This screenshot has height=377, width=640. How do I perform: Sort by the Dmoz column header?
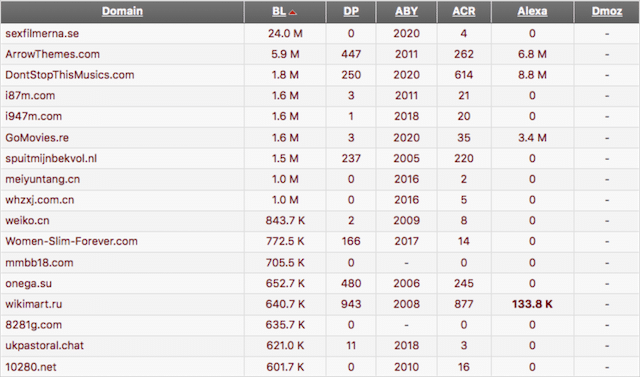coord(607,11)
